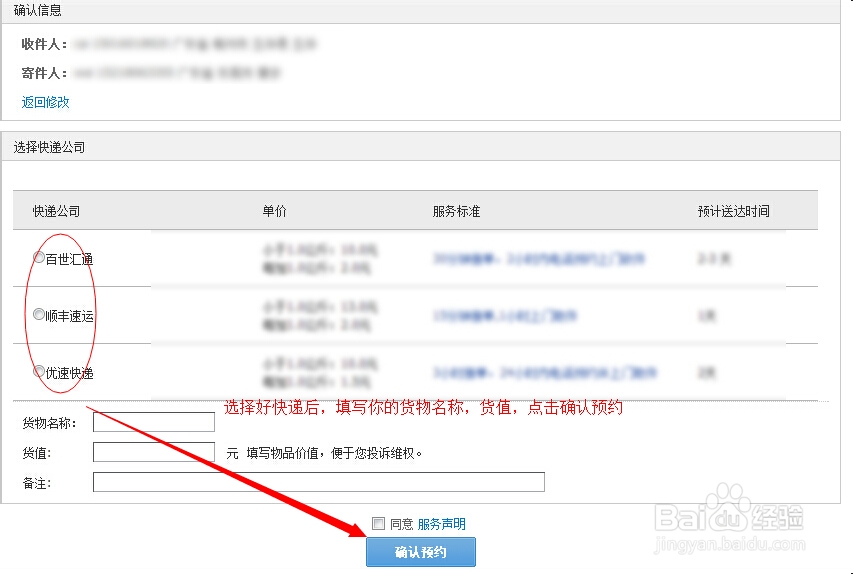
Task: Click the 顺丰速运 label text
Action: (69, 316)
